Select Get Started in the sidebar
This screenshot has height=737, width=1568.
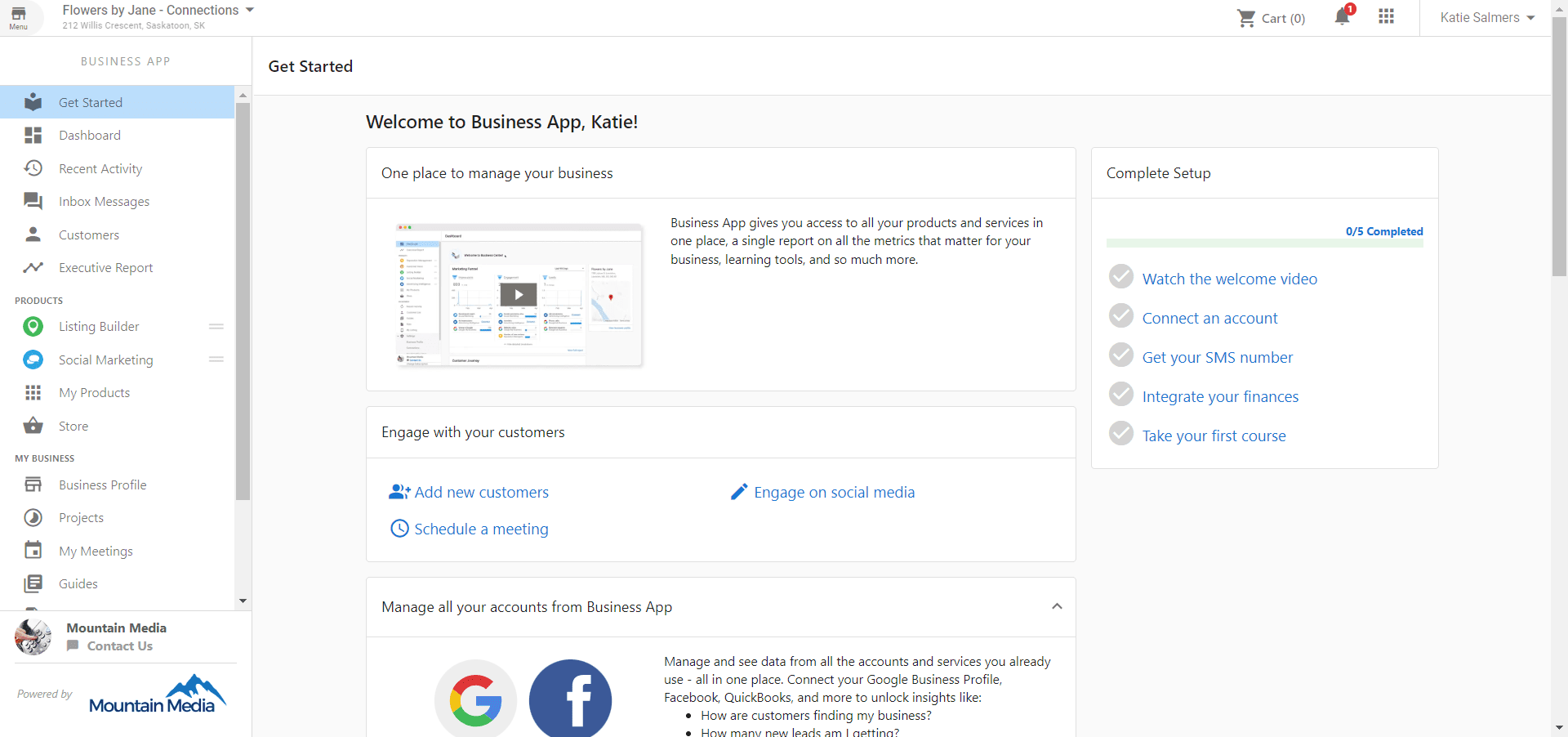[91, 102]
